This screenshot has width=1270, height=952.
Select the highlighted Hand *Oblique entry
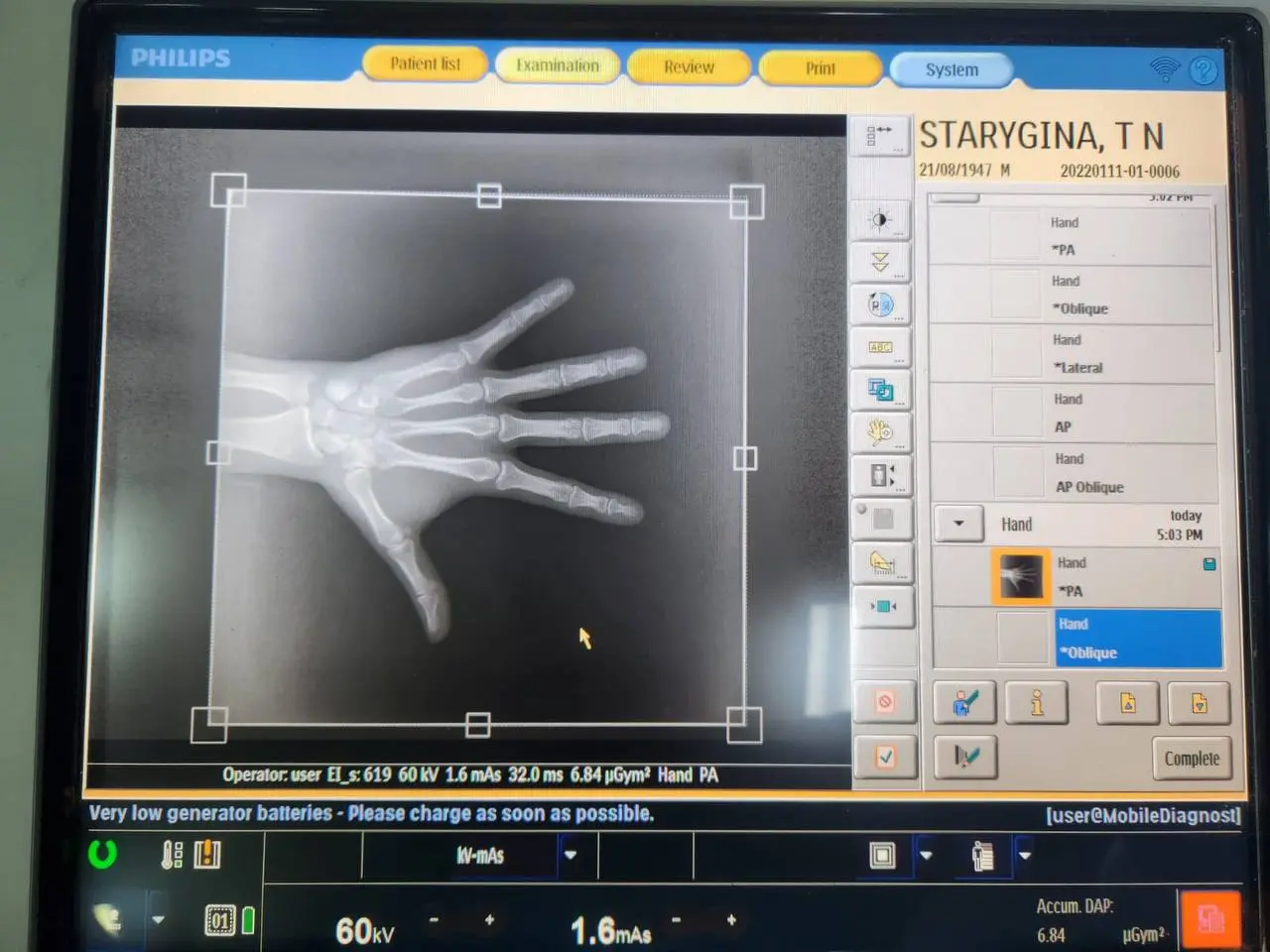pyautogui.click(x=1137, y=638)
